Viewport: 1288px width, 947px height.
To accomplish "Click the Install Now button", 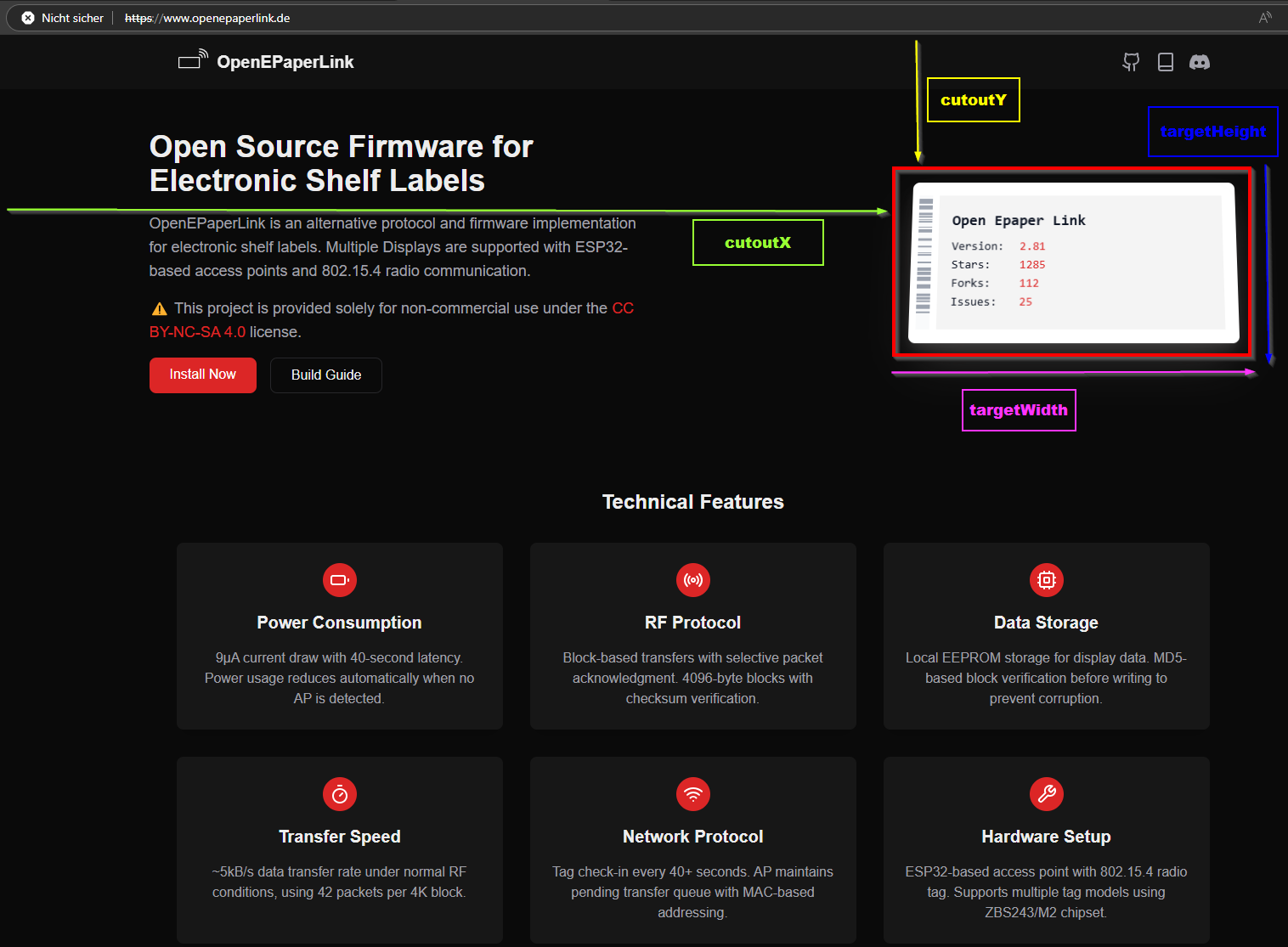I will (203, 375).
